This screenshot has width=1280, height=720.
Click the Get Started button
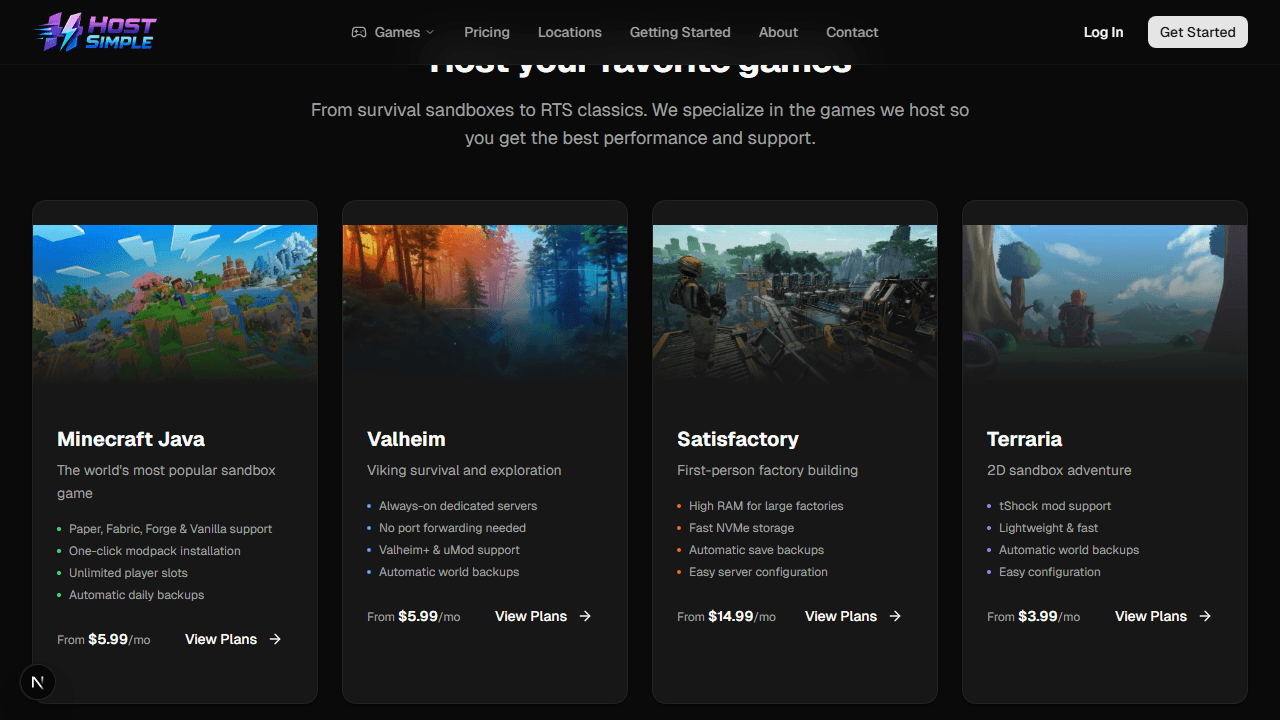(x=1197, y=31)
